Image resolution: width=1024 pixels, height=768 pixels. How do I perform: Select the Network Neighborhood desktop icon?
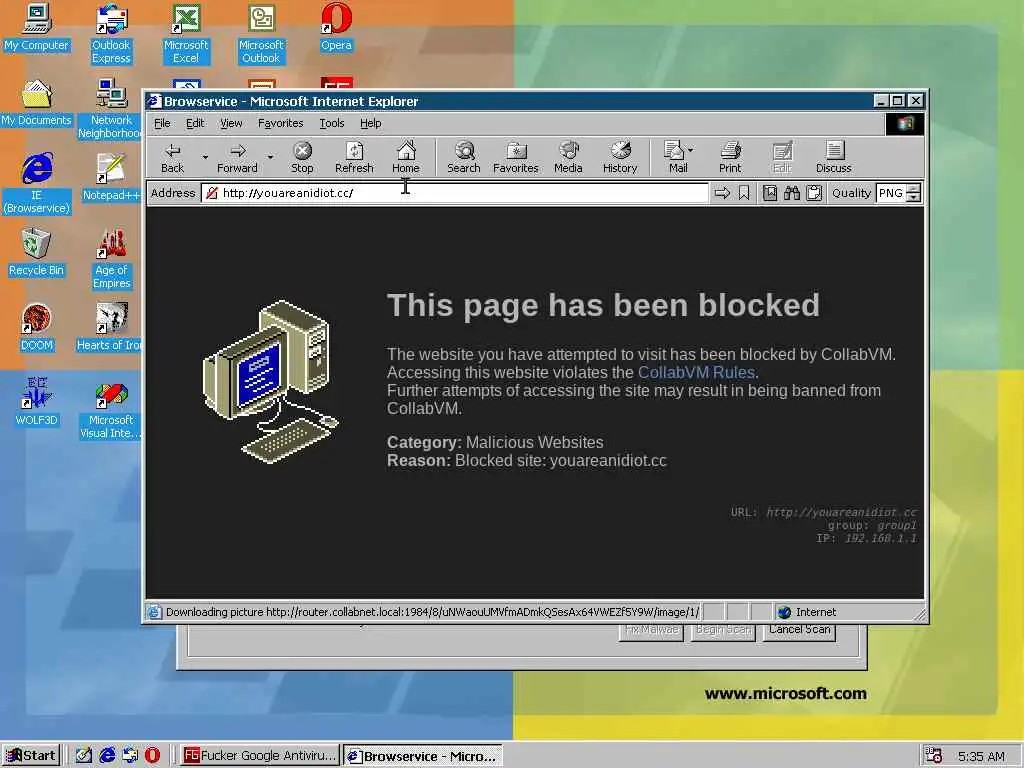(111, 108)
